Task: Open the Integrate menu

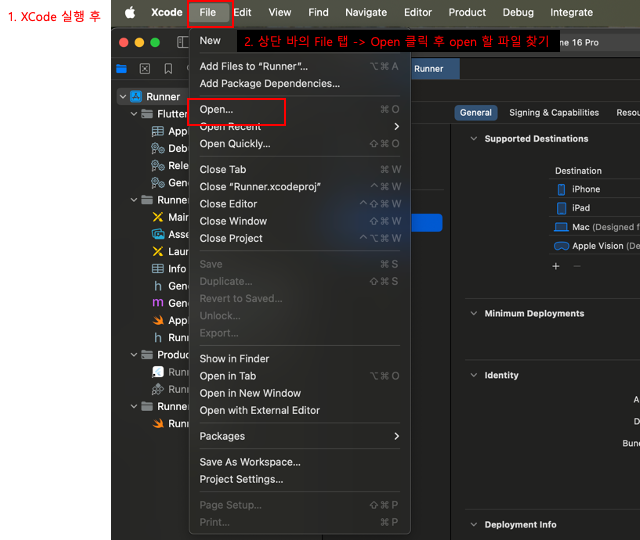Action: 571,13
